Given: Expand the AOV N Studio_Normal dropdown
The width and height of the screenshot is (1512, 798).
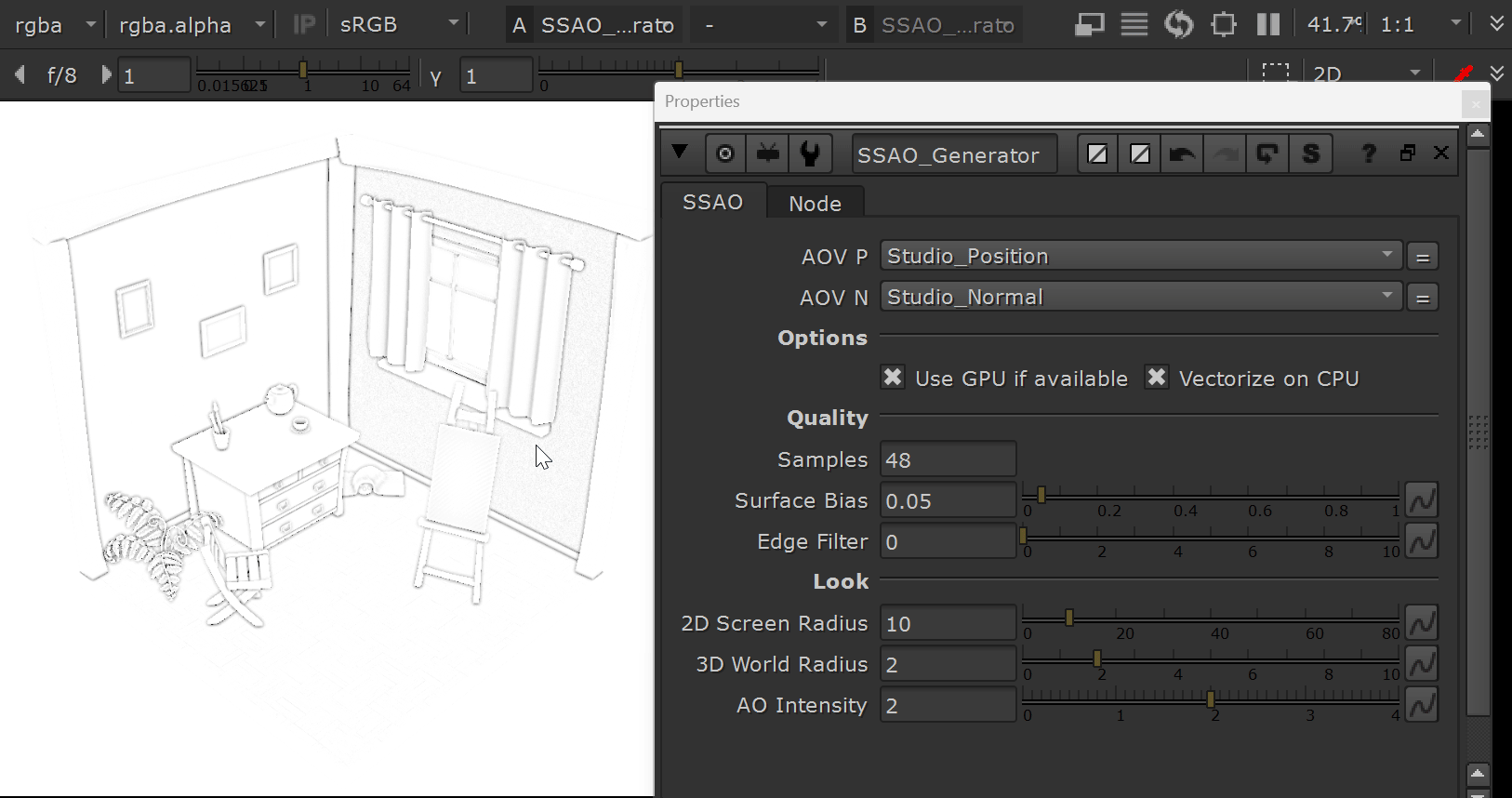Looking at the screenshot, I should point(1140,297).
